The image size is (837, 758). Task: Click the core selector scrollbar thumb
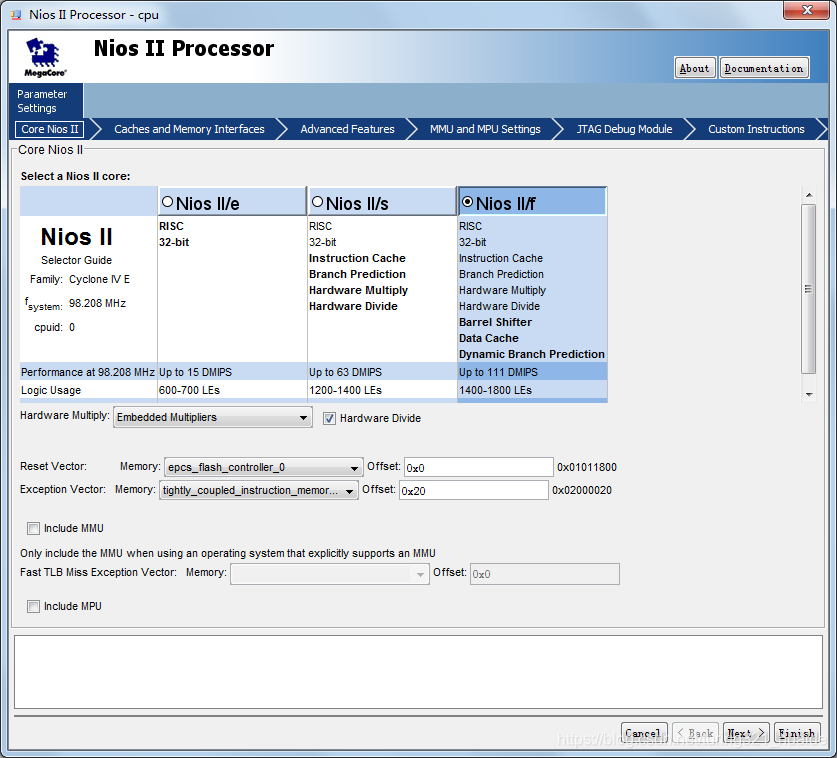tap(809, 289)
